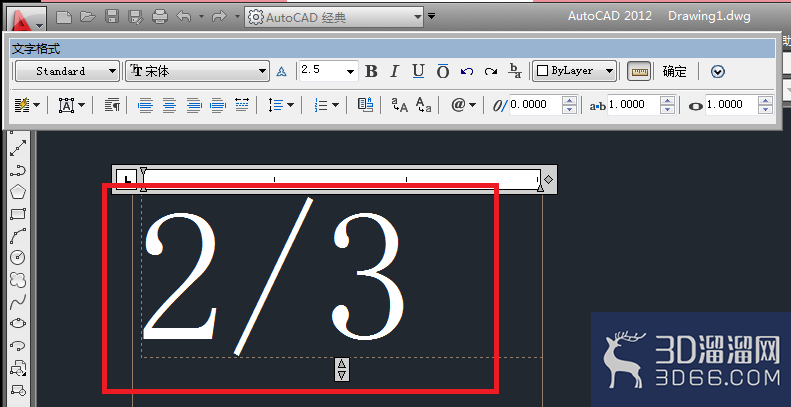Open an existing drawing file

(x=88, y=17)
